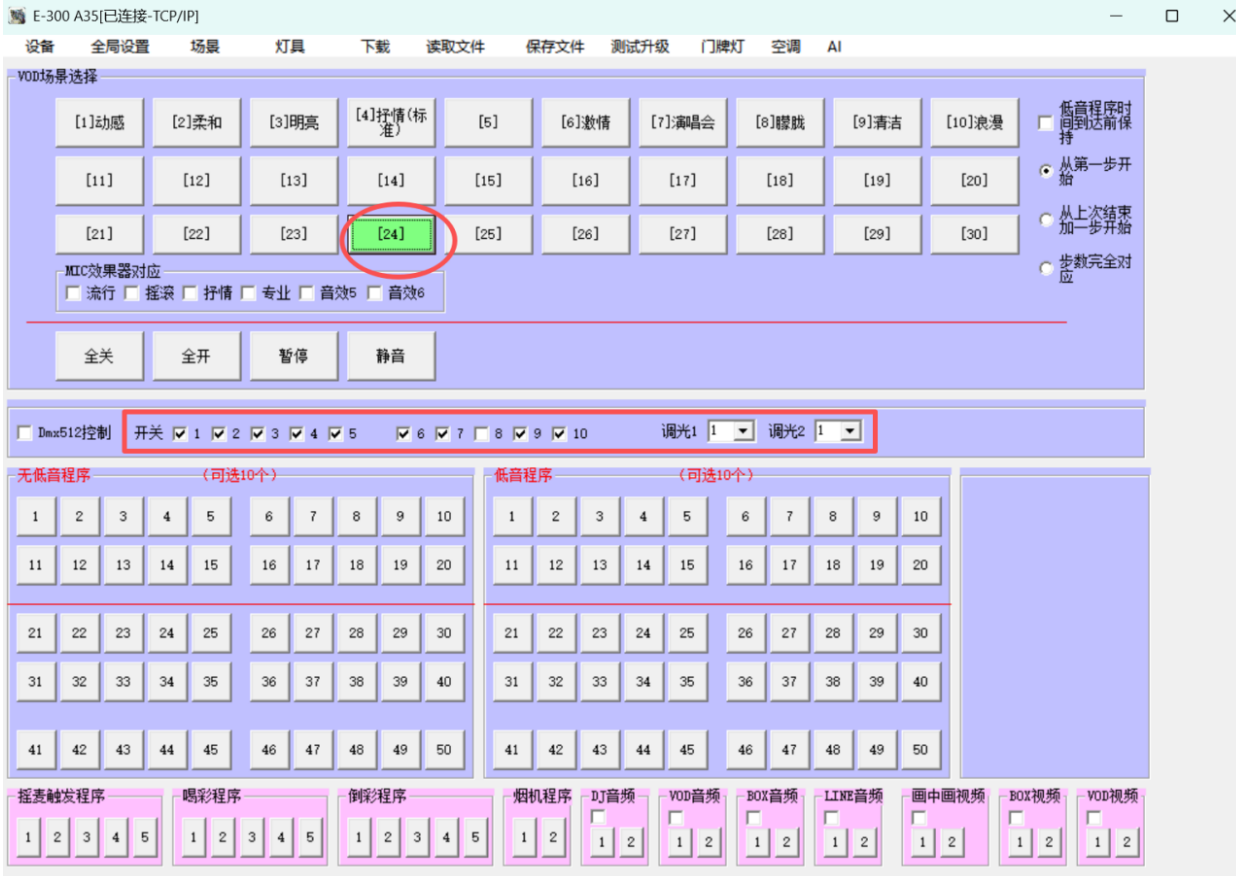
Task: Tick the 流行 MIC effect checkbox
Action: (x=73, y=293)
